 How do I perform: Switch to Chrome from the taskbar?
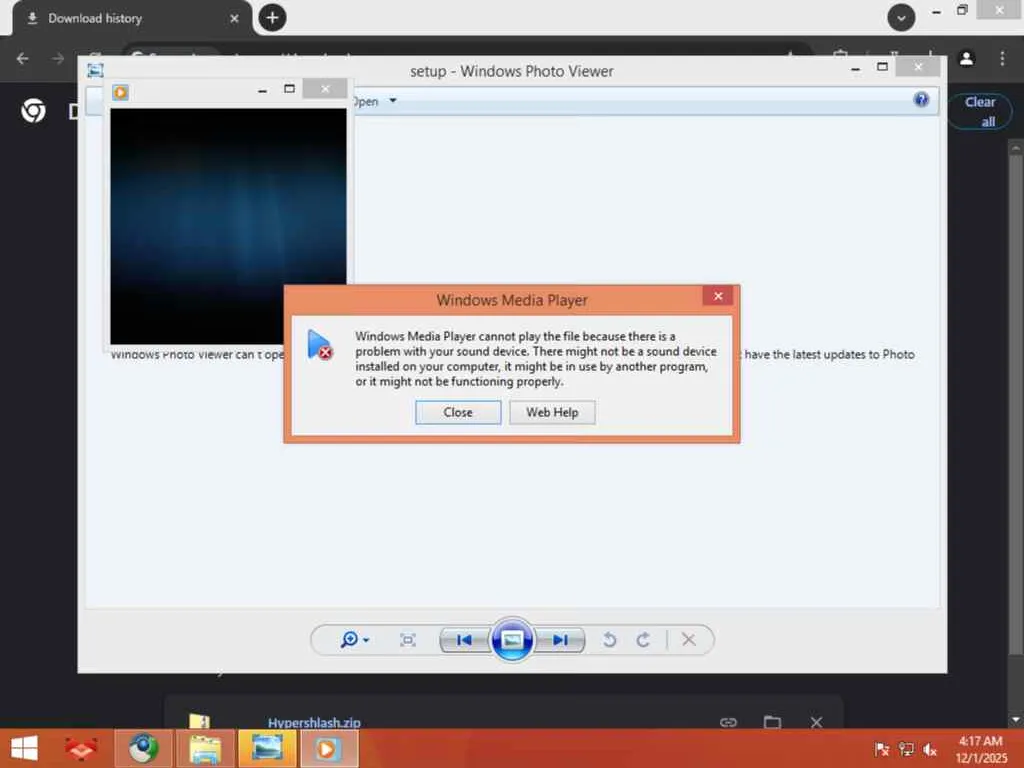pos(144,748)
